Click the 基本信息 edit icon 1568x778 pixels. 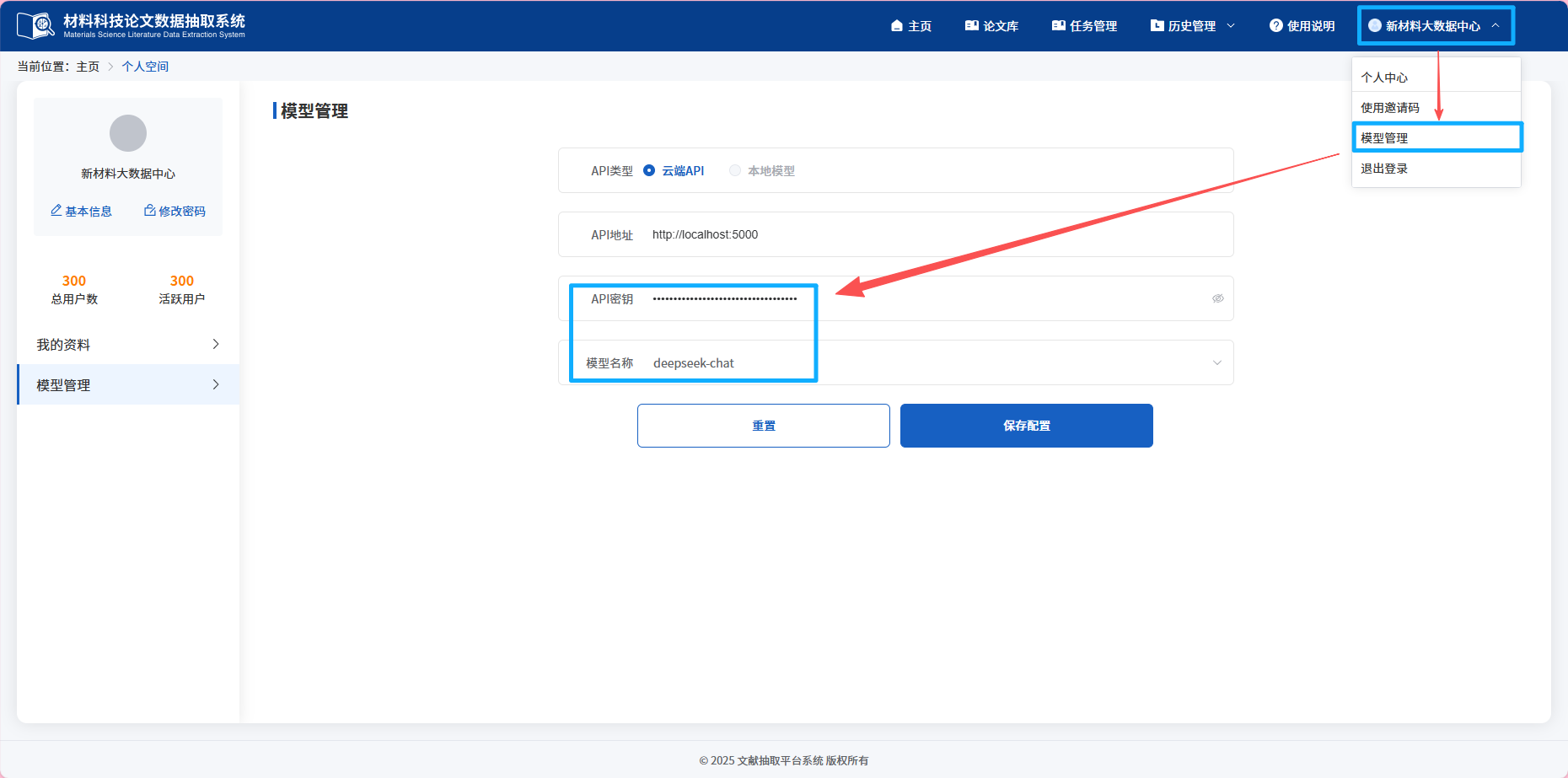[56, 211]
